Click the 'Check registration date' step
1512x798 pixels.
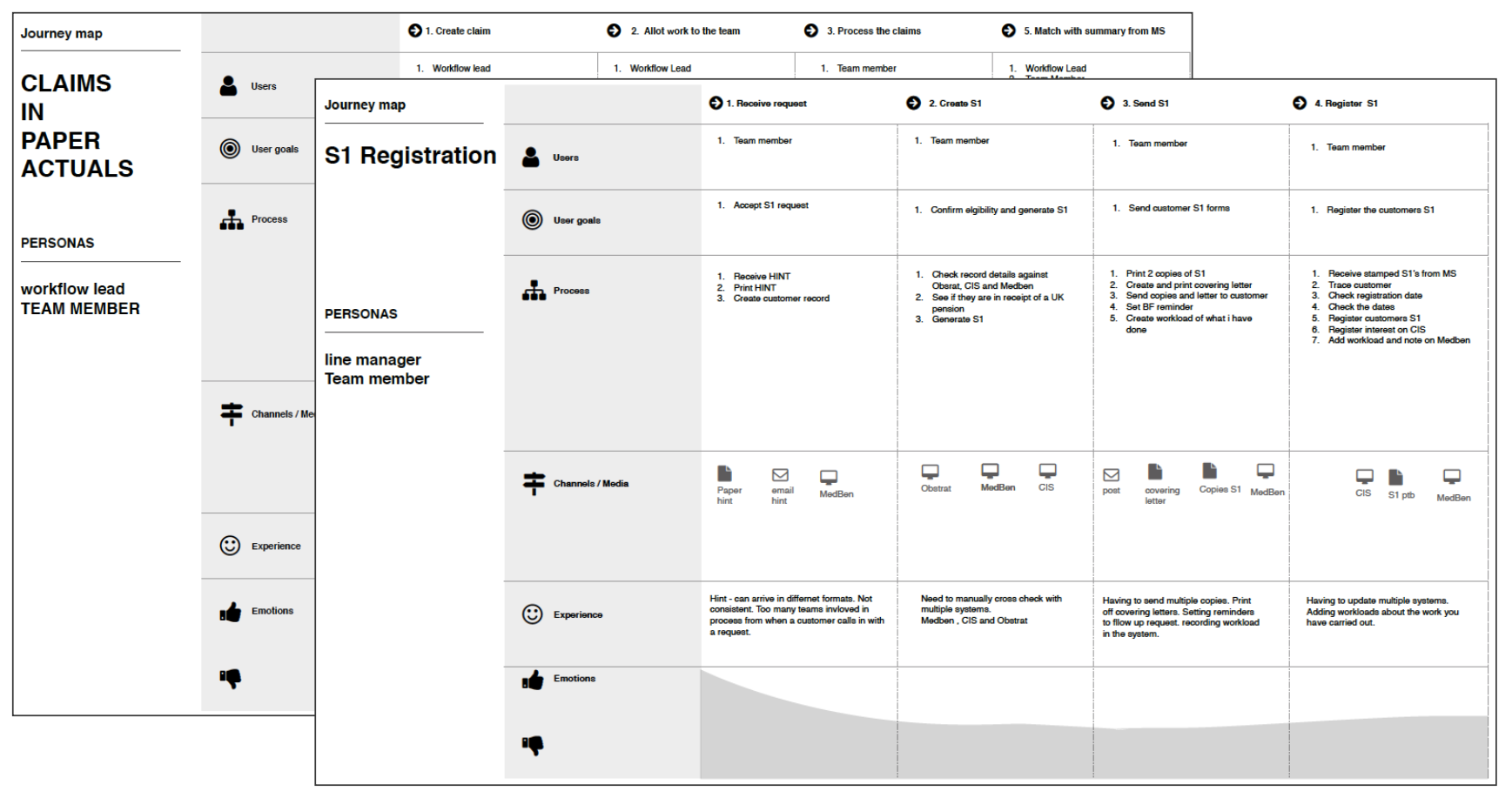point(1374,296)
